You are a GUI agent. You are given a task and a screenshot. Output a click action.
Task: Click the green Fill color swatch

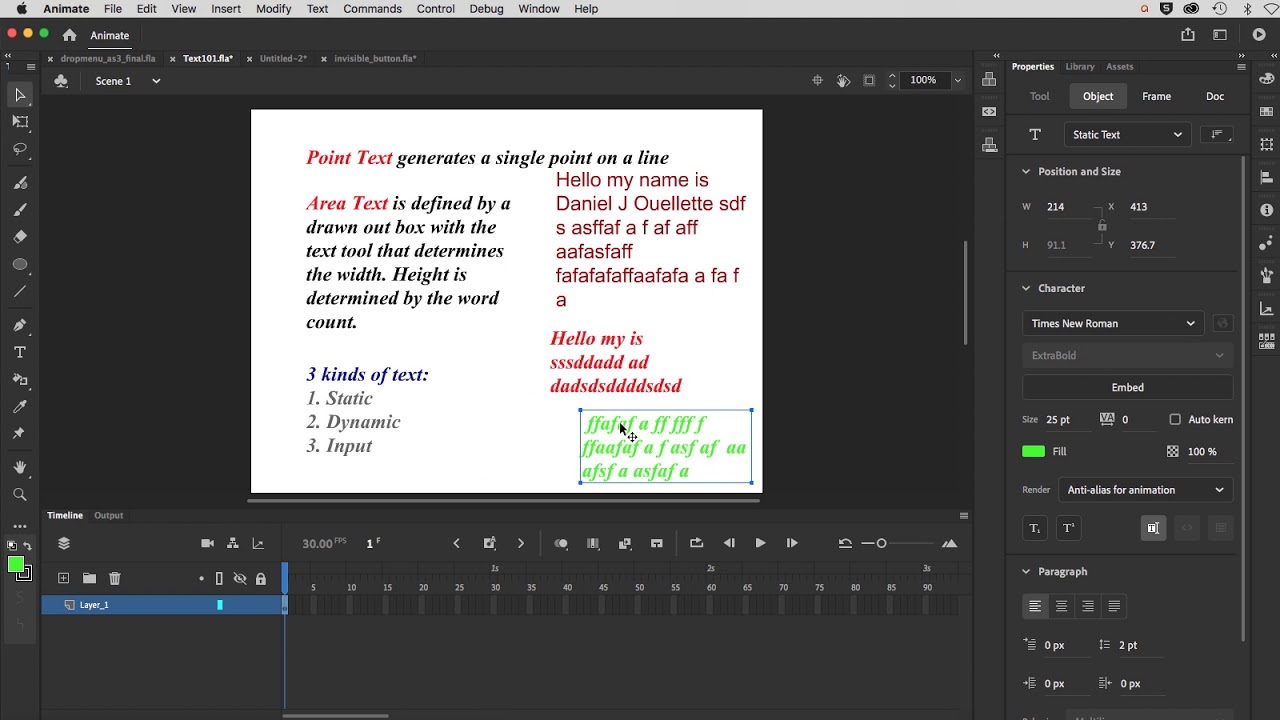coord(1034,452)
